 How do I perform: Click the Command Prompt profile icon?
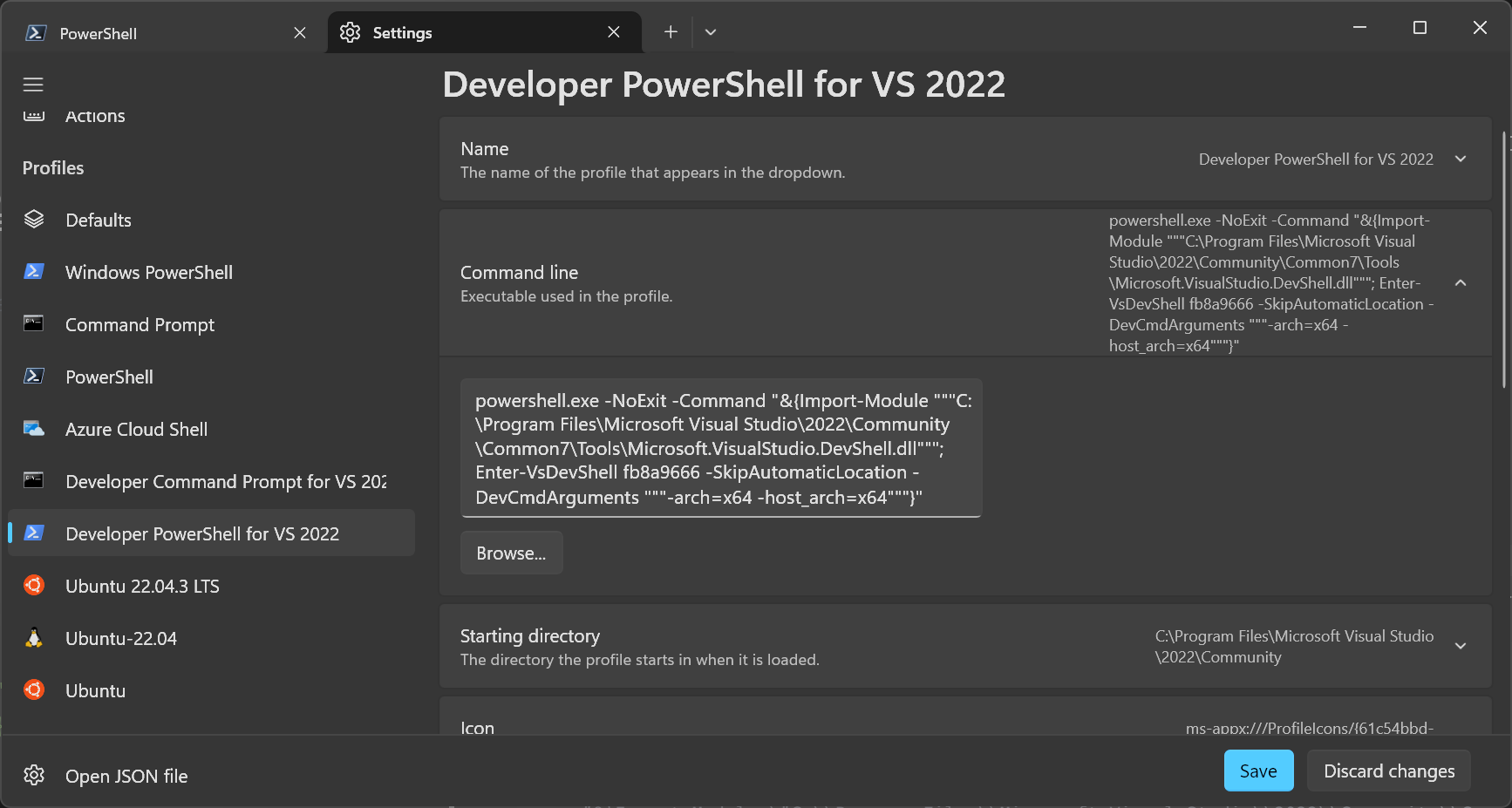(34, 323)
